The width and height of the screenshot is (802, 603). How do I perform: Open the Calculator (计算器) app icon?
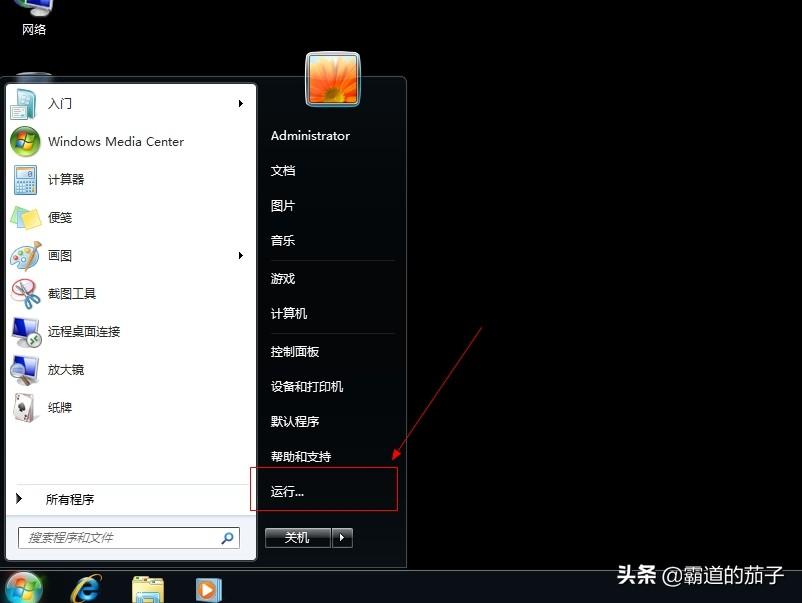pos(26,180)
